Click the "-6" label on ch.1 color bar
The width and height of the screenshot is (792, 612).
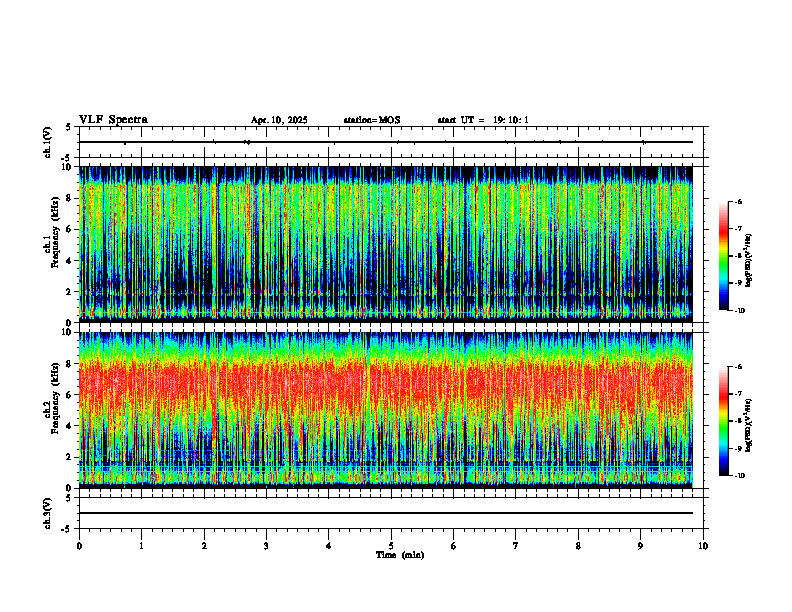click(738, 202)
